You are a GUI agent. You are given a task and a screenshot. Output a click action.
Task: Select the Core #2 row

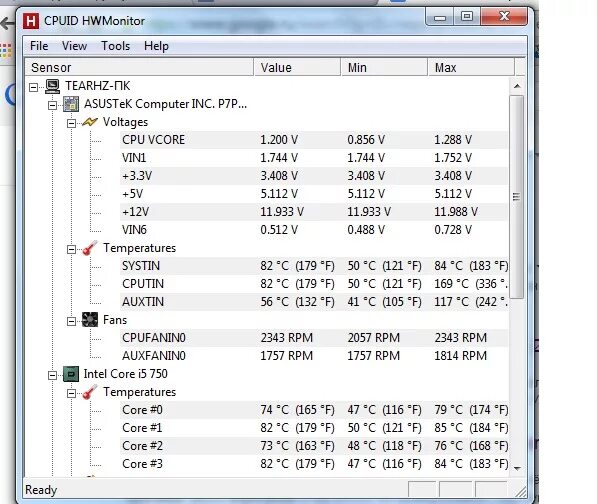pos(314,446)
